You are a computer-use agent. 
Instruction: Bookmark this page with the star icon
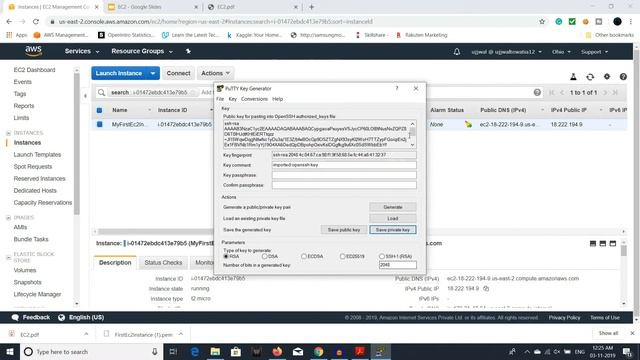pos(542,22)
